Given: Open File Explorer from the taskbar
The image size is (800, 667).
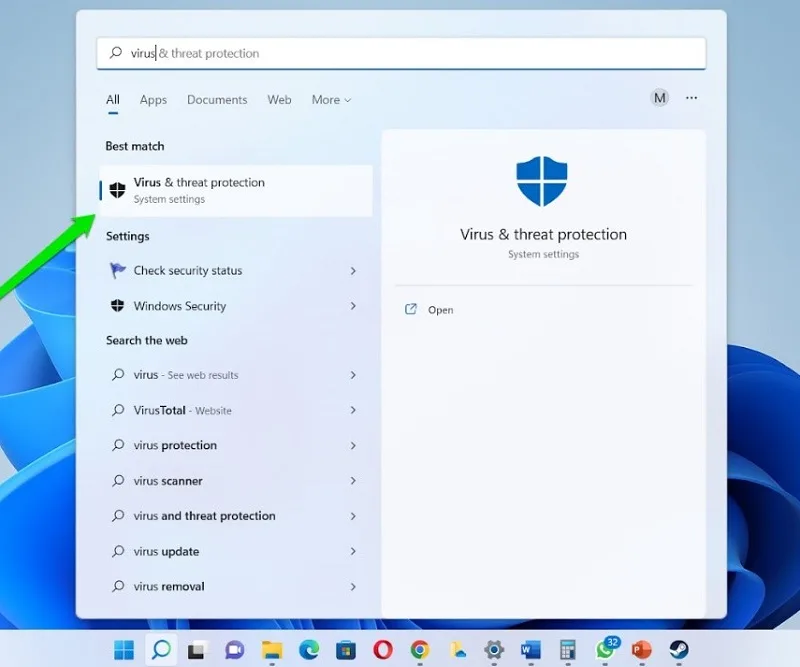Looking at the screenshot, I should 272,650.
